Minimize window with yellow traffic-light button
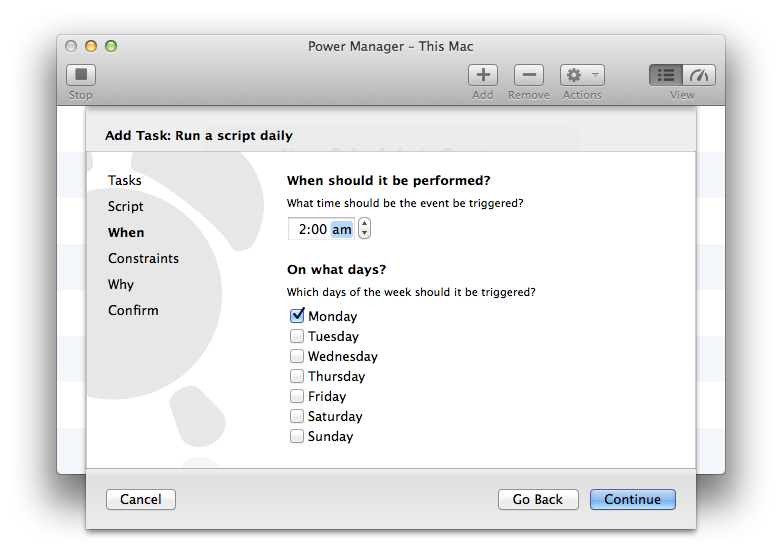Viewport: 782px width, 553px height. pos(91,46)
